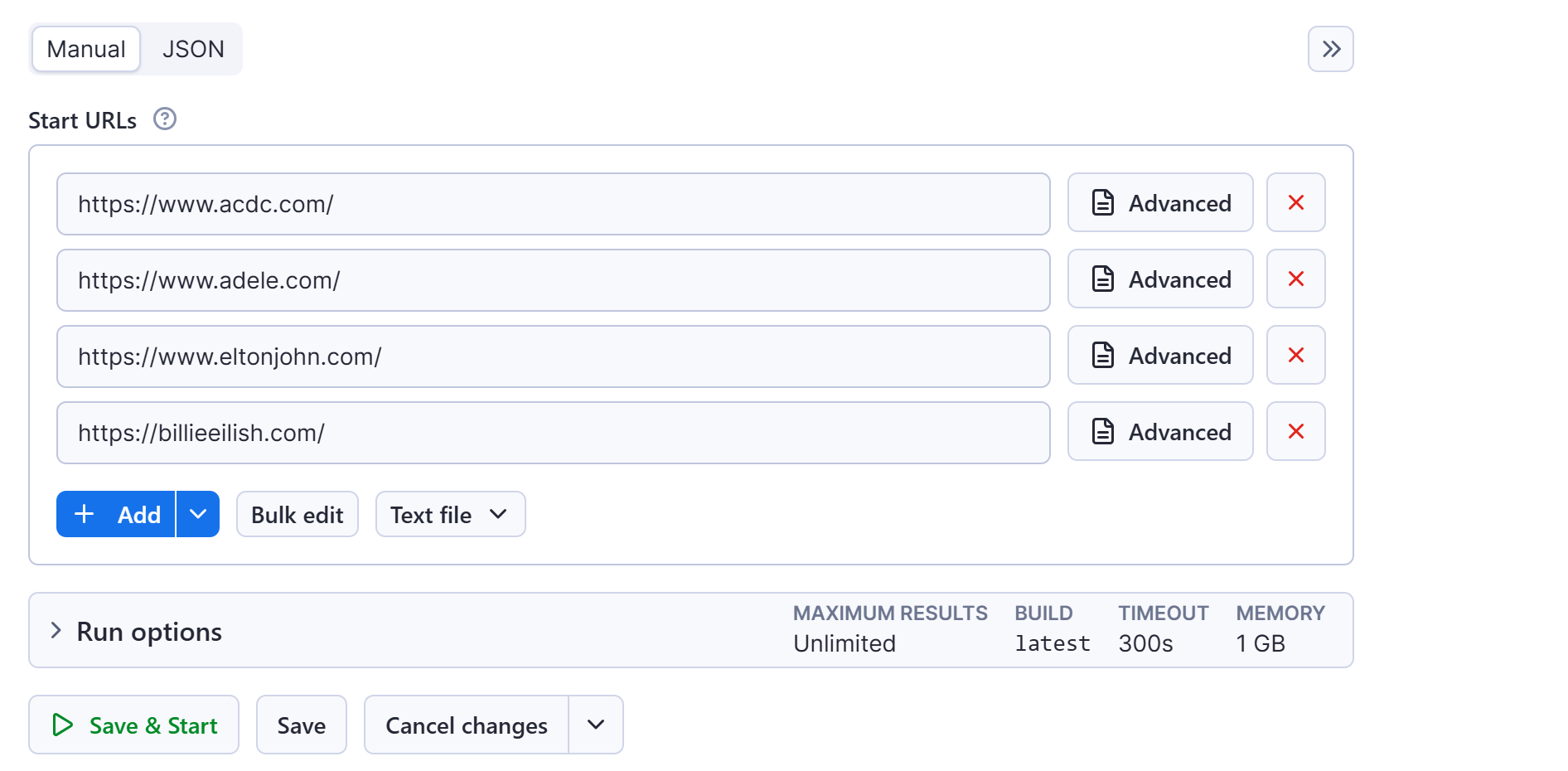Remove the eltonjohn.com URL with red X
This screenshot has height=771, width=1568.
[1295, 355]
